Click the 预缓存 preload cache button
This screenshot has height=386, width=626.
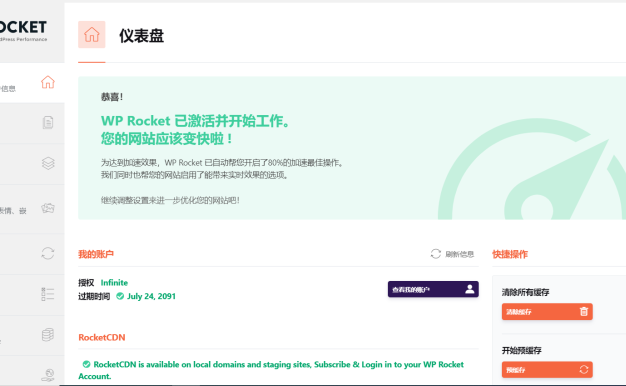tap(547, 370)
